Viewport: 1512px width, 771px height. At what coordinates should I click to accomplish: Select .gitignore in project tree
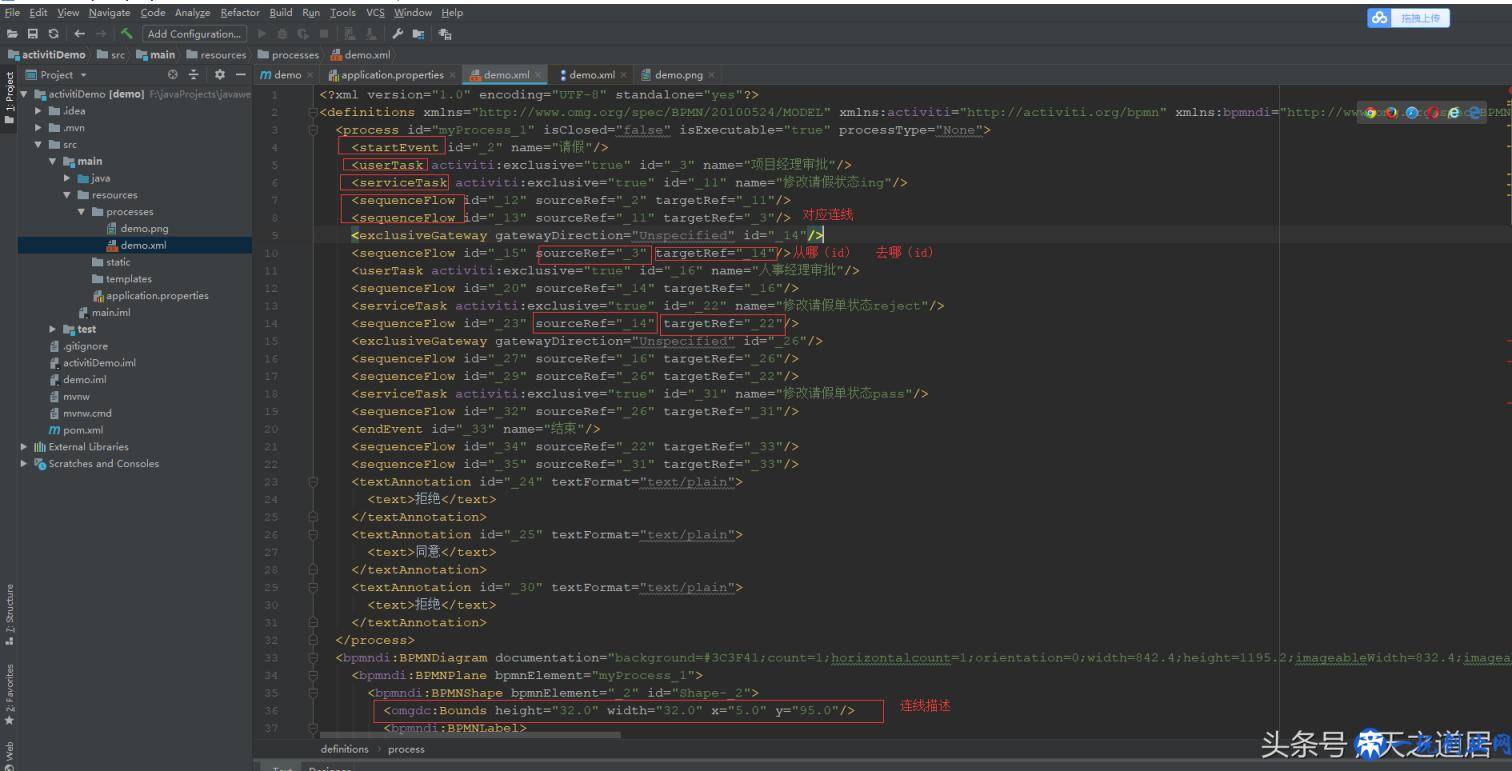tap(77, 346)
